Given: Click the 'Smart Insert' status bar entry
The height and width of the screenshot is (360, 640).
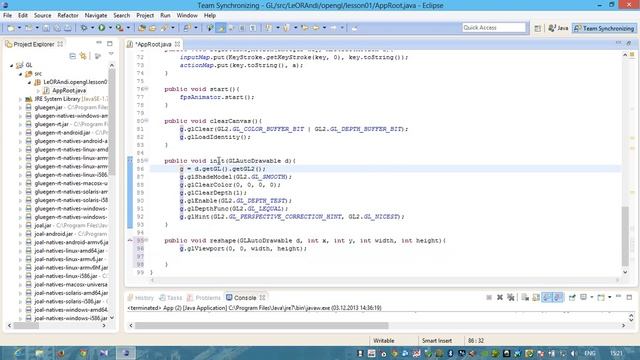Looking at the screenshot, I should [x=437, y=340].
